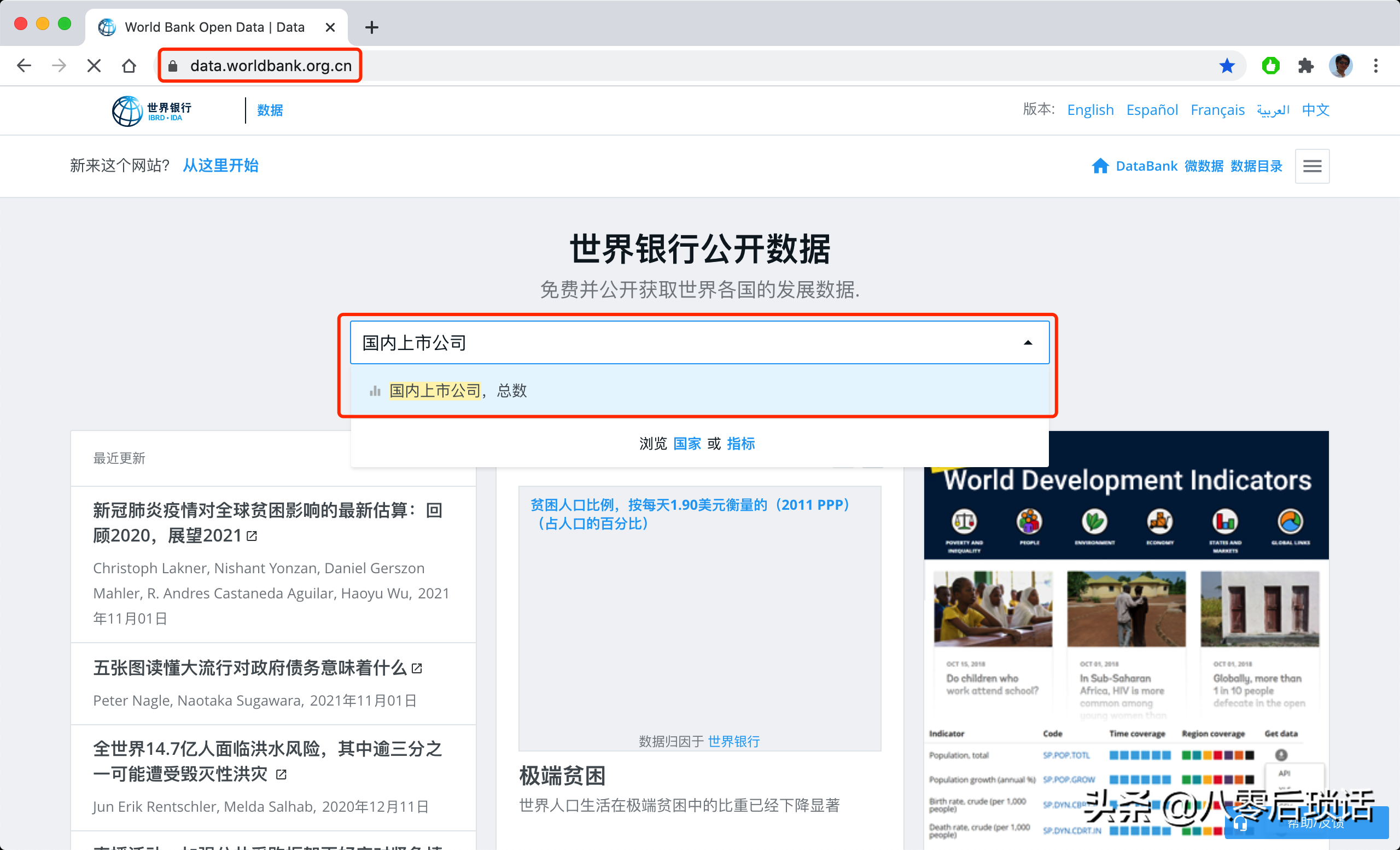Open the 'Do children who work attend school' photo
1400x850 pixels.
993,609
